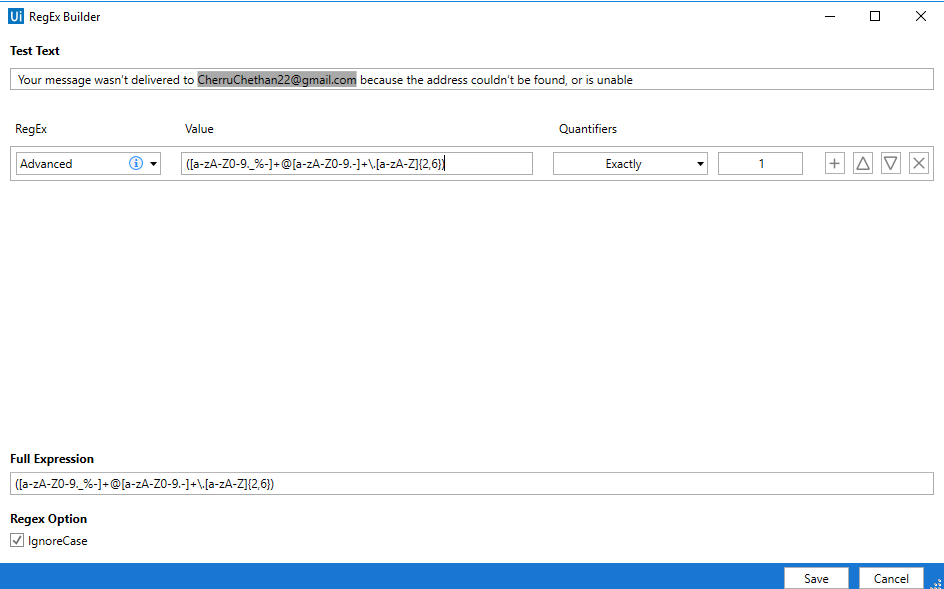Close the RegEx Builder window
Image resolution: width=944 pixels, height=589 pixels.
(921, 16)
